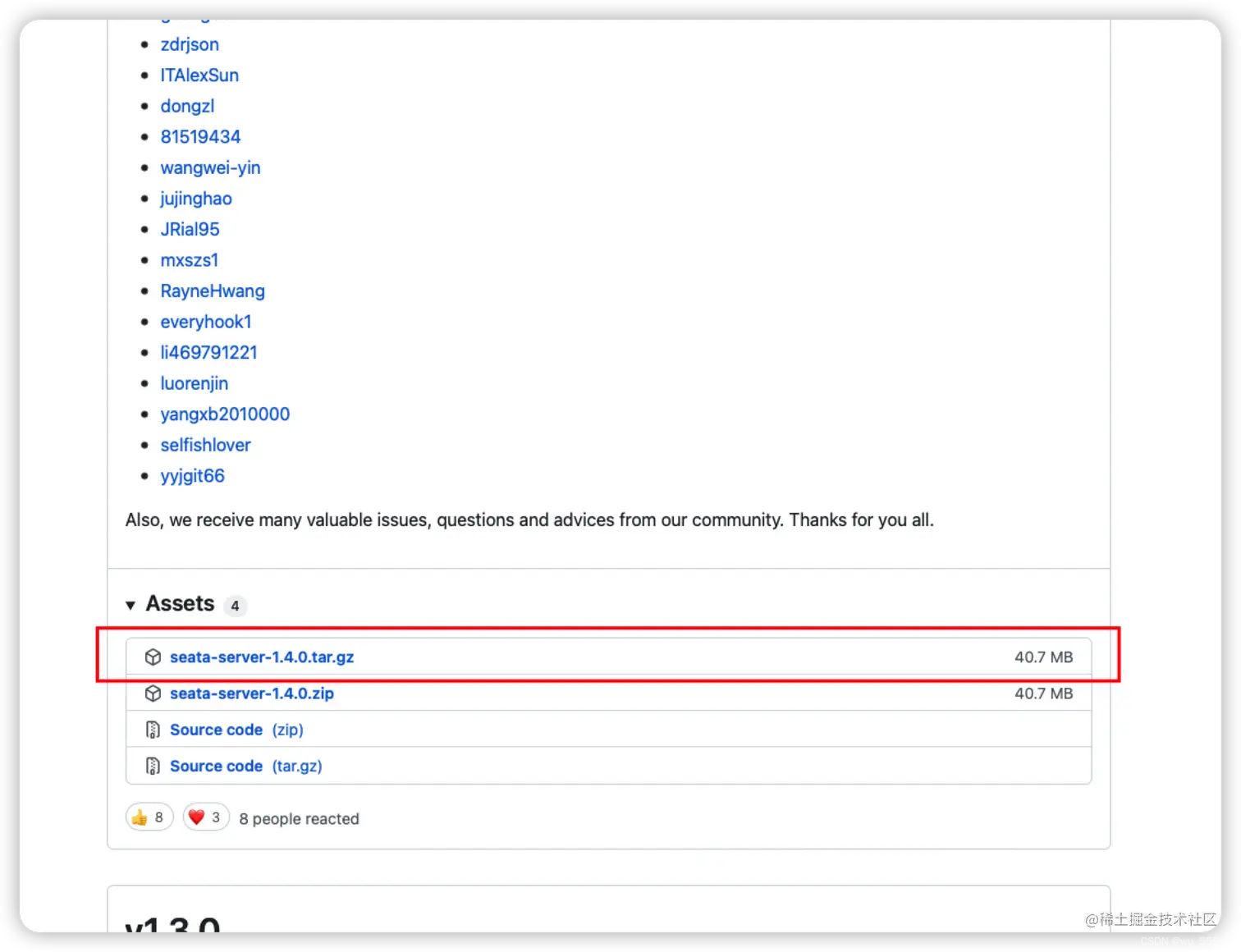This screenshot has width=1241, height=952.
Task: Click package icon beside seata-server-1.4.0.zip
Action: [153, 693]
